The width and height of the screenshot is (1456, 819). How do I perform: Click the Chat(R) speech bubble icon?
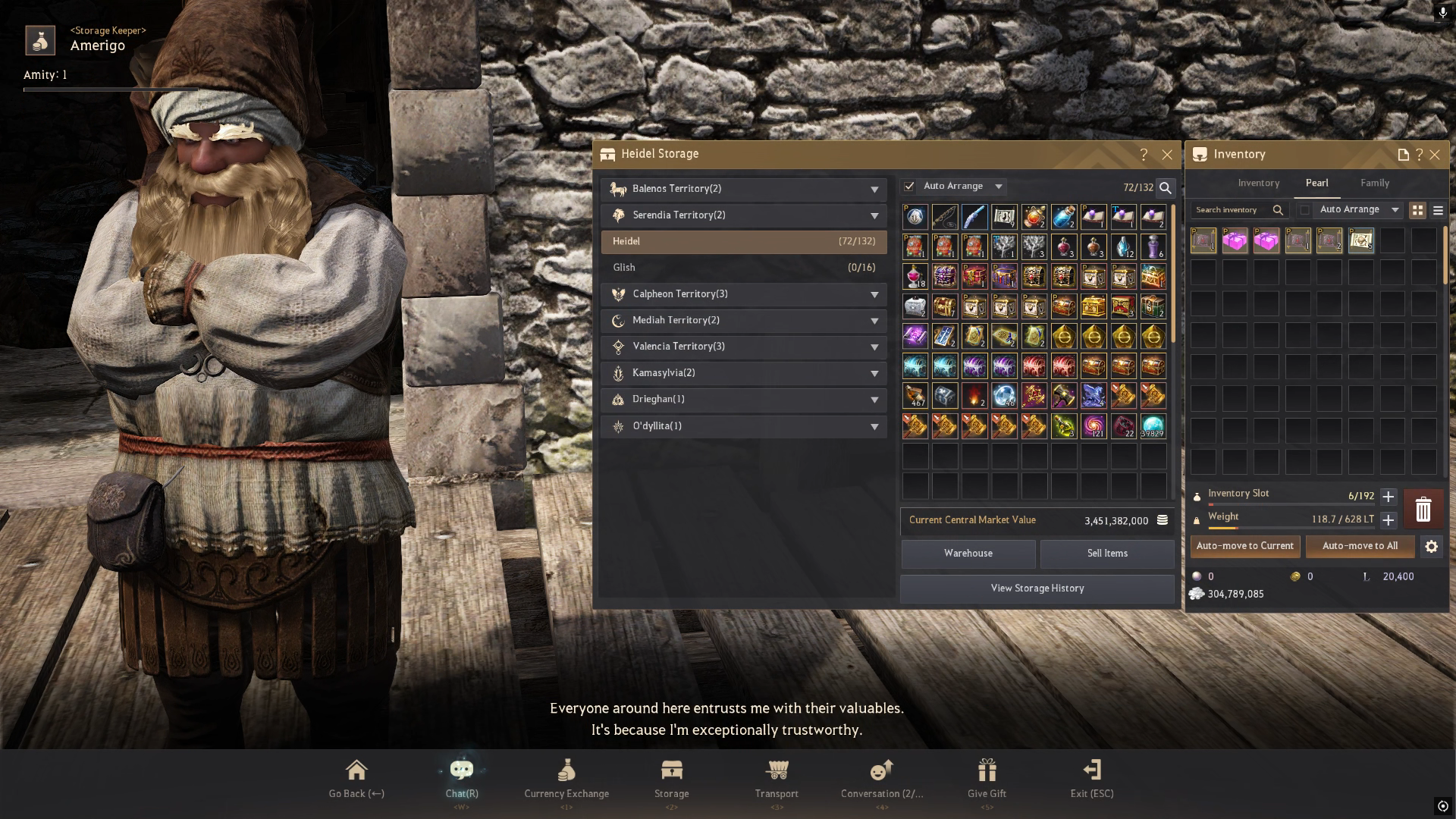click(462, 771)
